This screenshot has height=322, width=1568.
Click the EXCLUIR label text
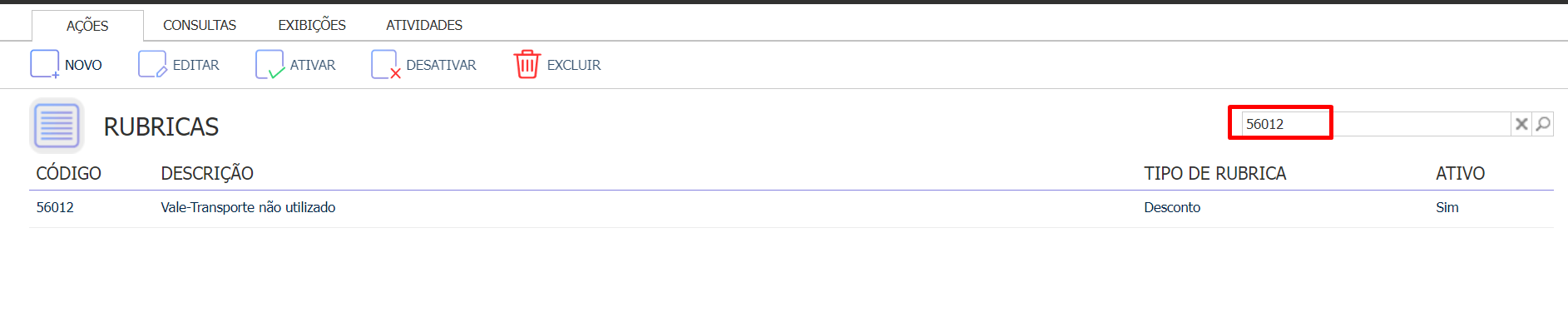pos(574,65)
